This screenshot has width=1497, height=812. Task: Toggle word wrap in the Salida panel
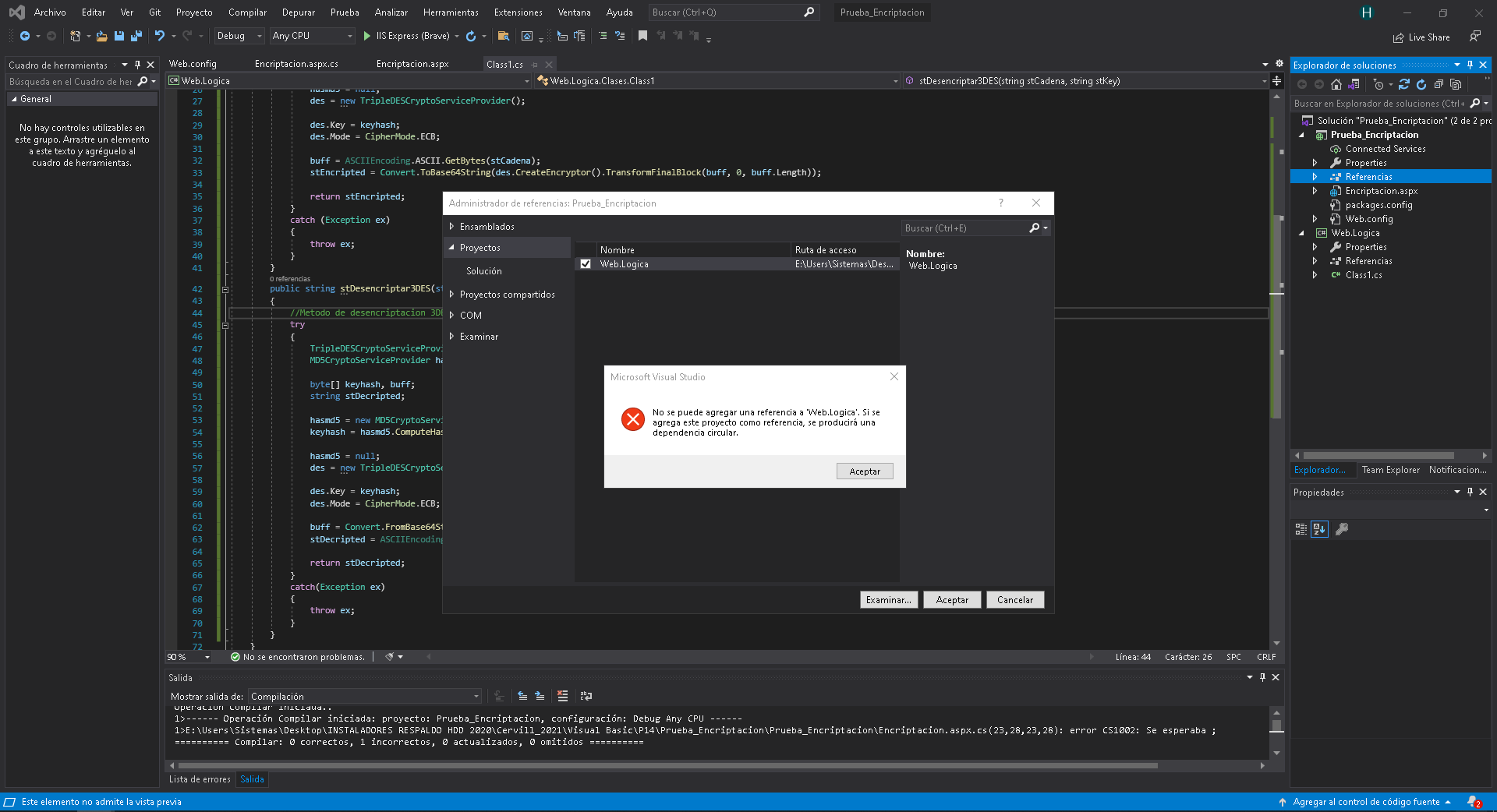coord(586,696)
